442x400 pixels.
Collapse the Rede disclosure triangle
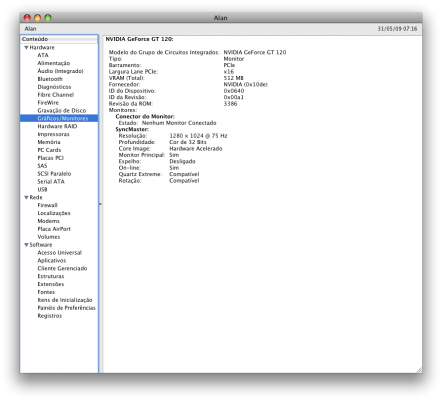tap(26, 198)
